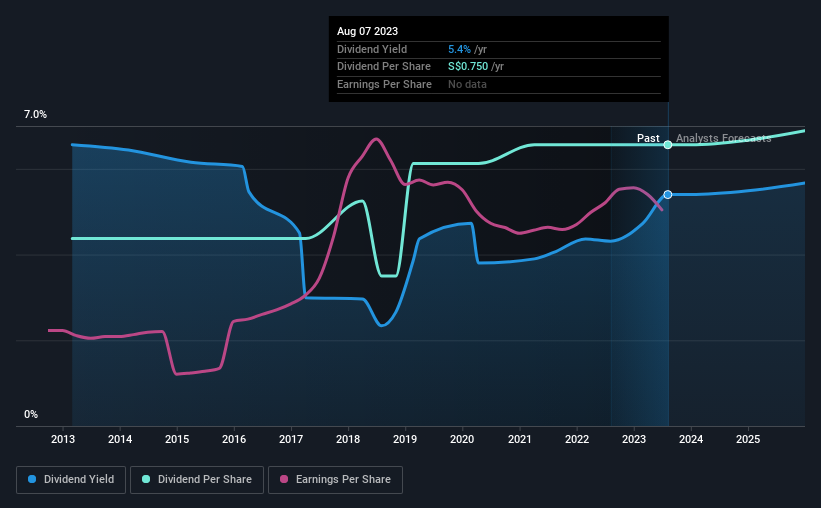Image resolution: width=821 pixels, height=508 pixels.
Task: Click the 2016 x-axis label
Action: (x=234, y=439)
